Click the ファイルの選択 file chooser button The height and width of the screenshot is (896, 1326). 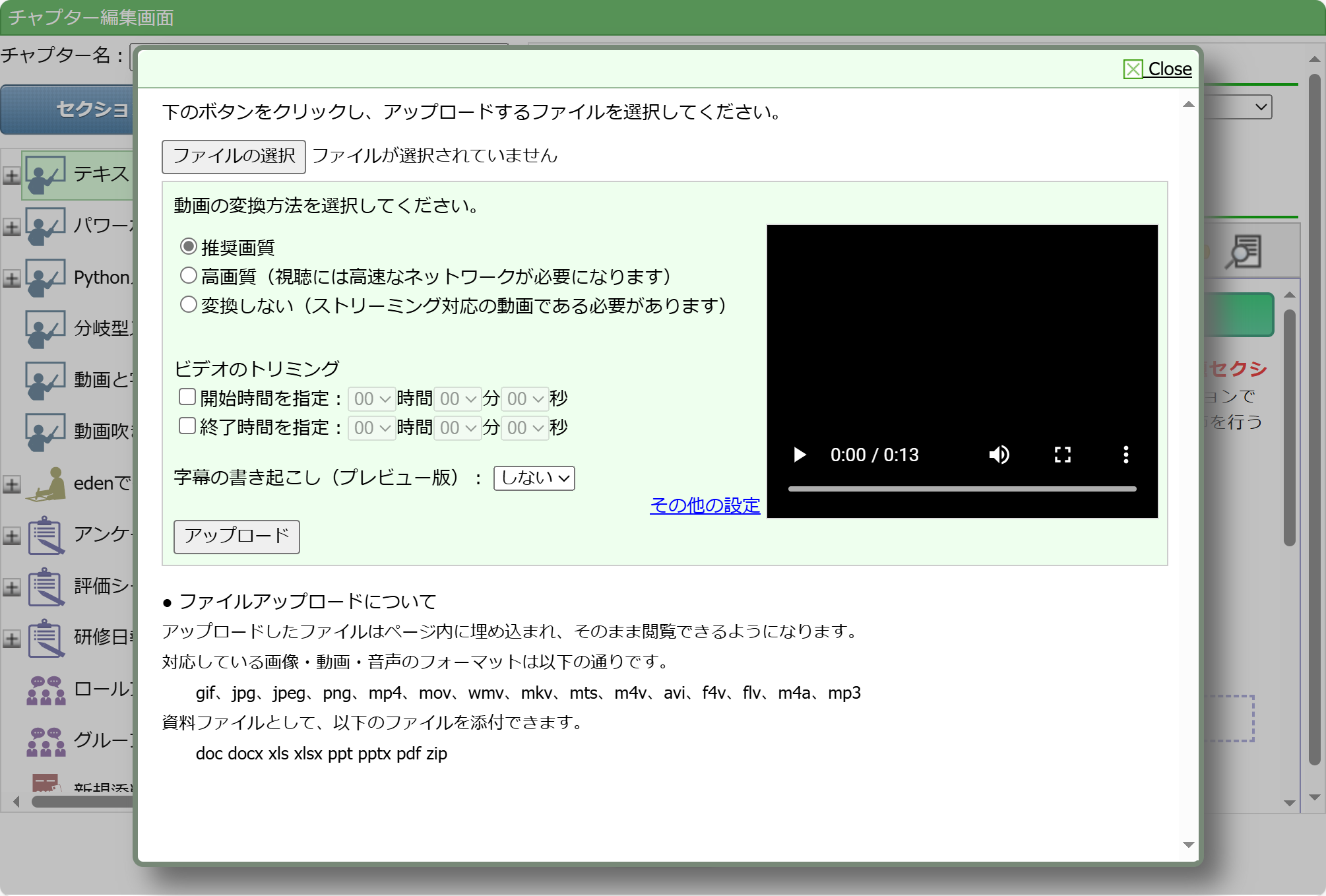pyautogui.click(x=234, y=156)
